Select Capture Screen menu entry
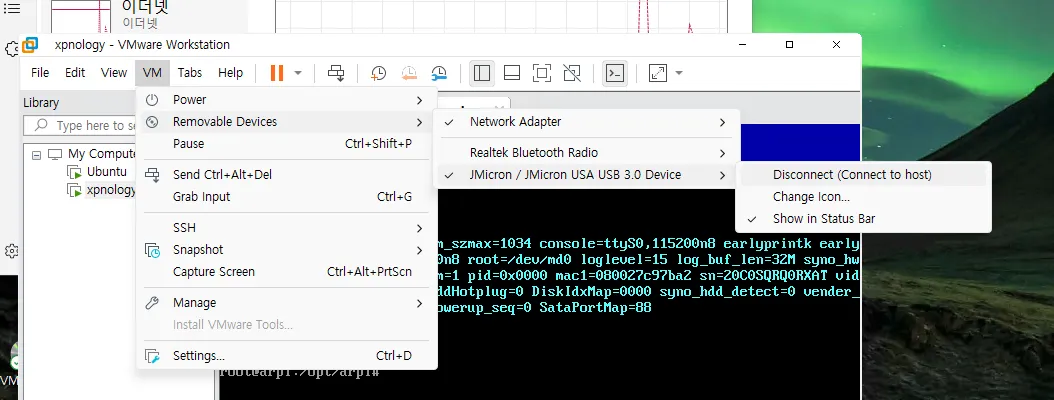 tap(286, 272)
